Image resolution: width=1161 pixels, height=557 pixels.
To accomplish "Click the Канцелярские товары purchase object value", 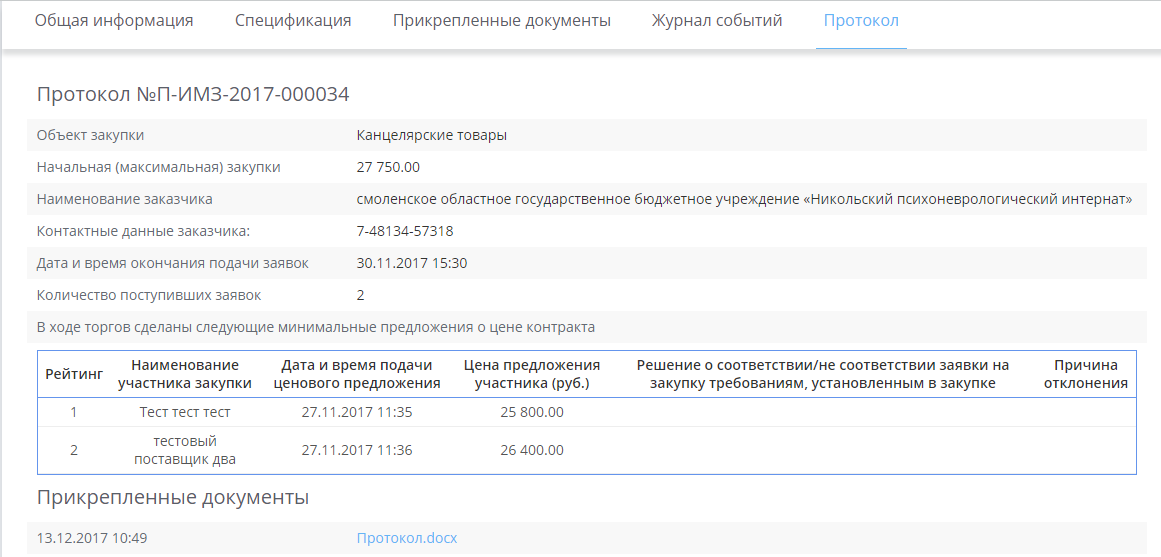I will (x=431, y=135).
